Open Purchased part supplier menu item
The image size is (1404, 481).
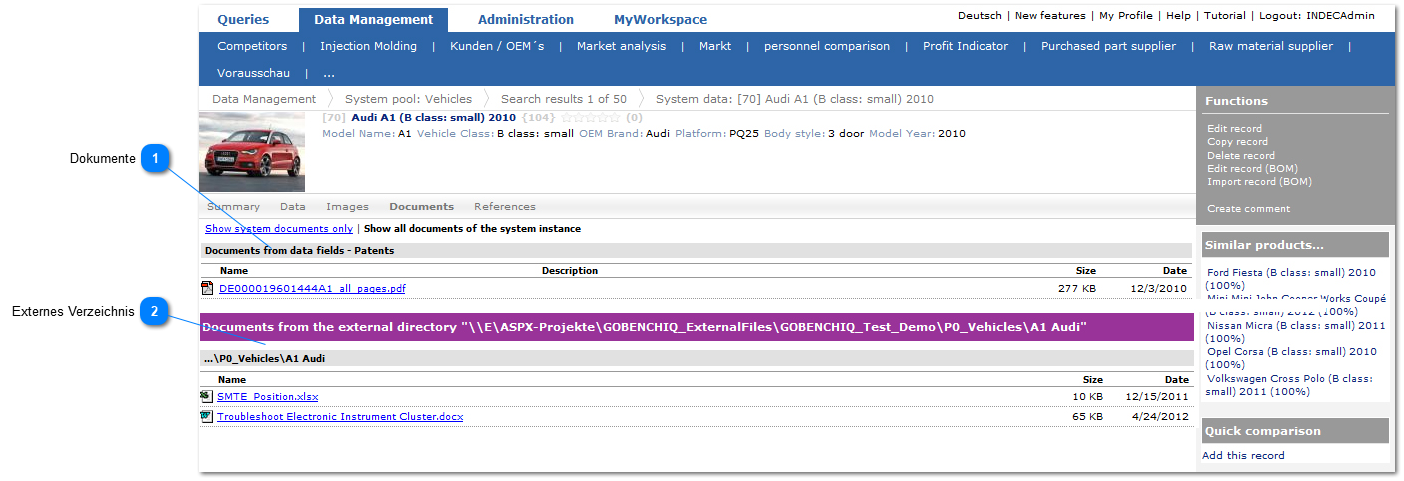click(1108, 46)
